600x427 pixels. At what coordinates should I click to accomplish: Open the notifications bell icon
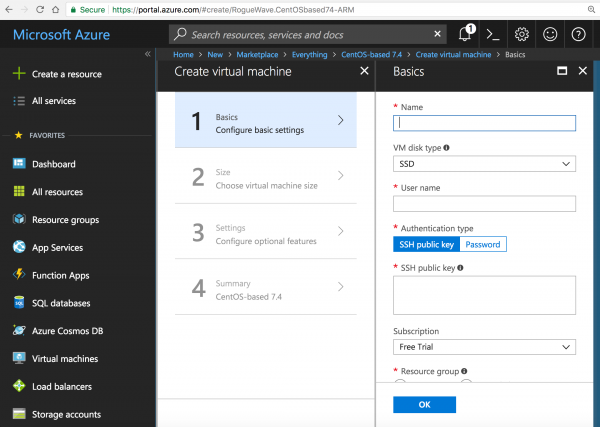click(464, 34)
